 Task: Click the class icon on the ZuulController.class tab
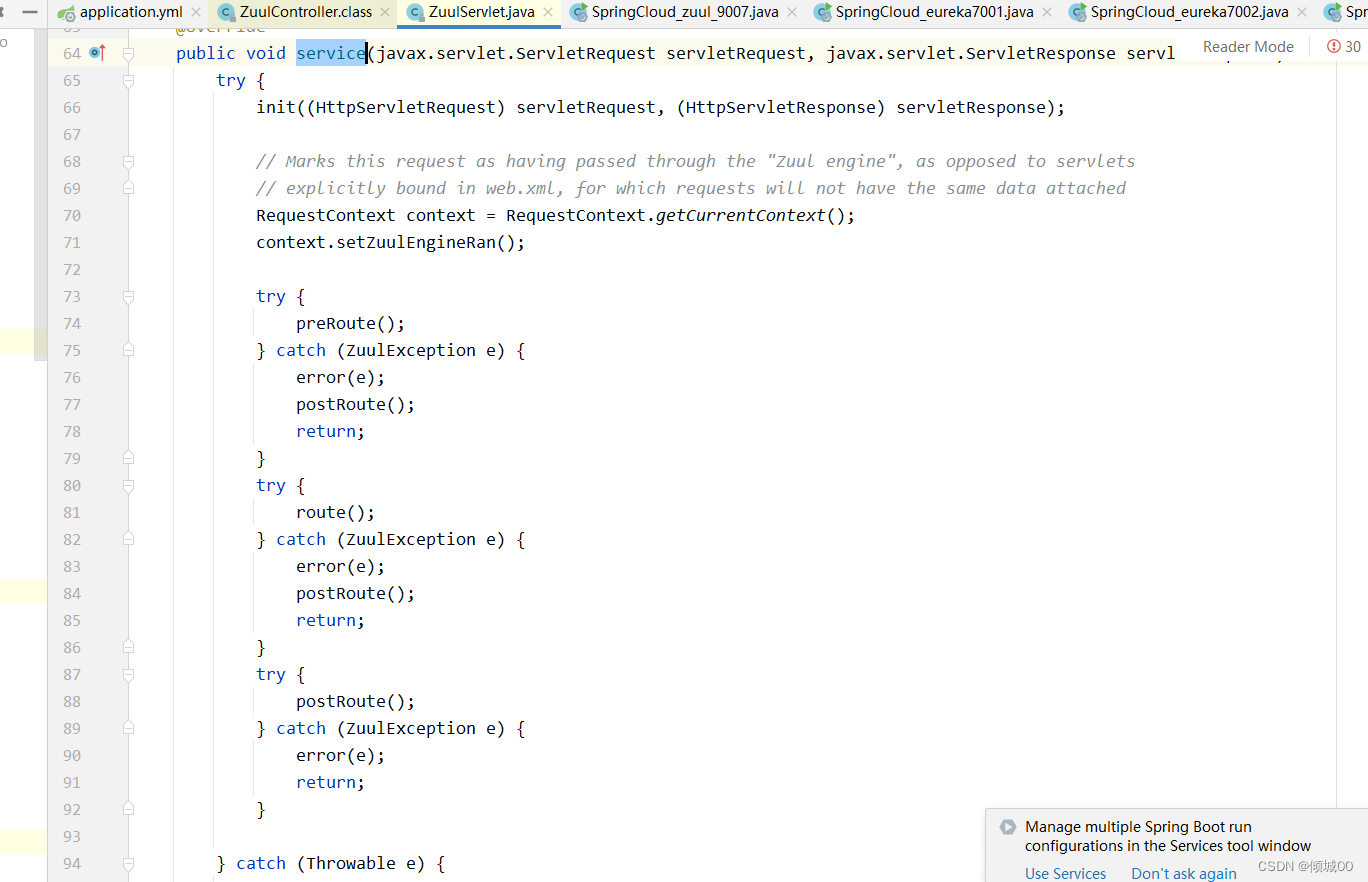(227, 13)
